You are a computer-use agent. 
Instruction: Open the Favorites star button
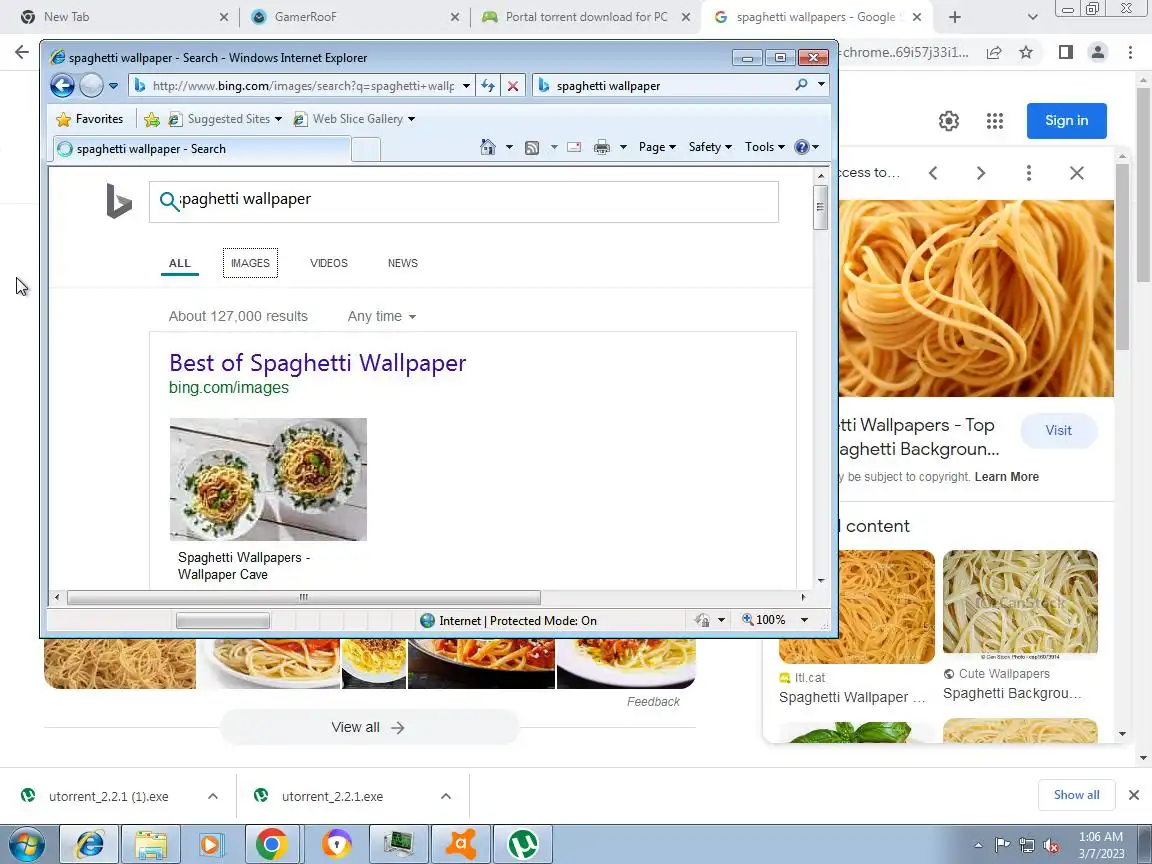pos(90,119)
